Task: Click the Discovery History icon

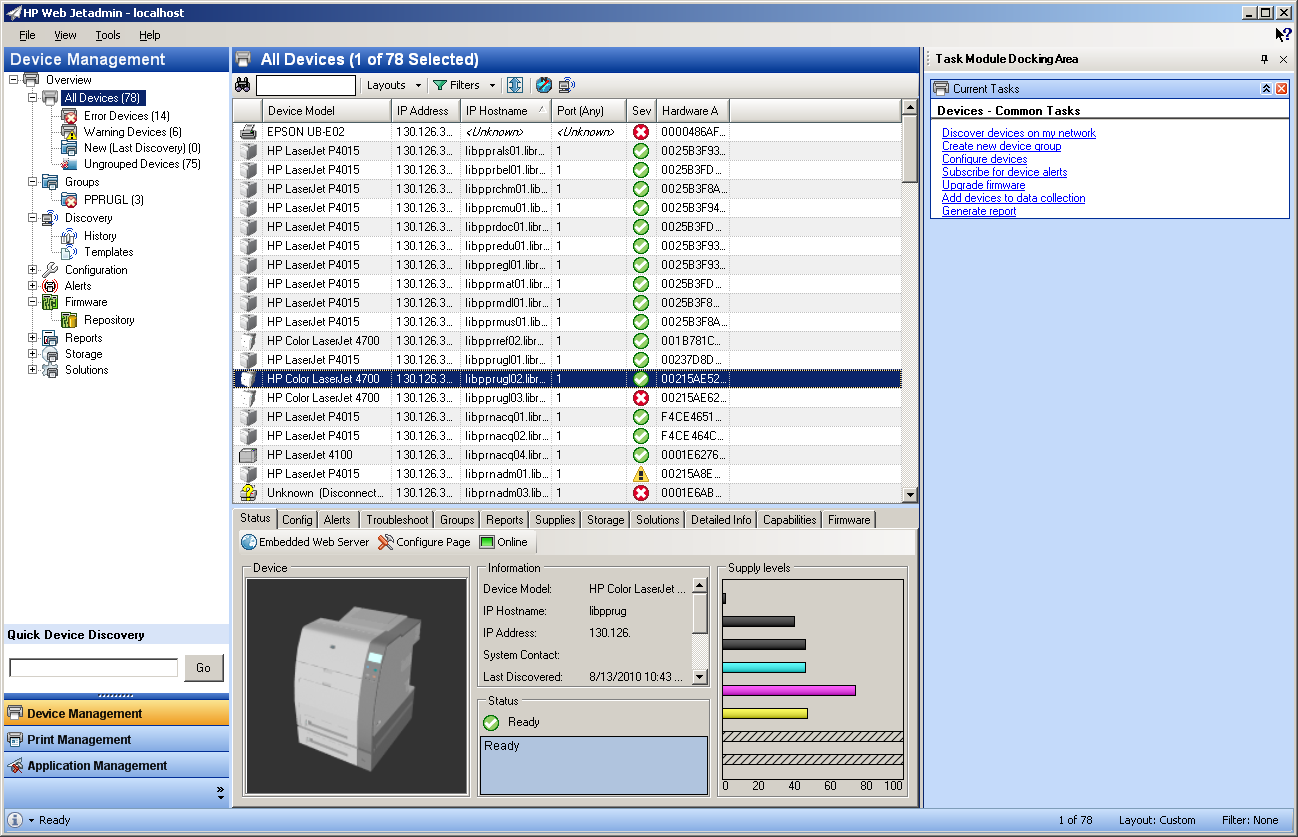Action: click(x=69, y=236)
